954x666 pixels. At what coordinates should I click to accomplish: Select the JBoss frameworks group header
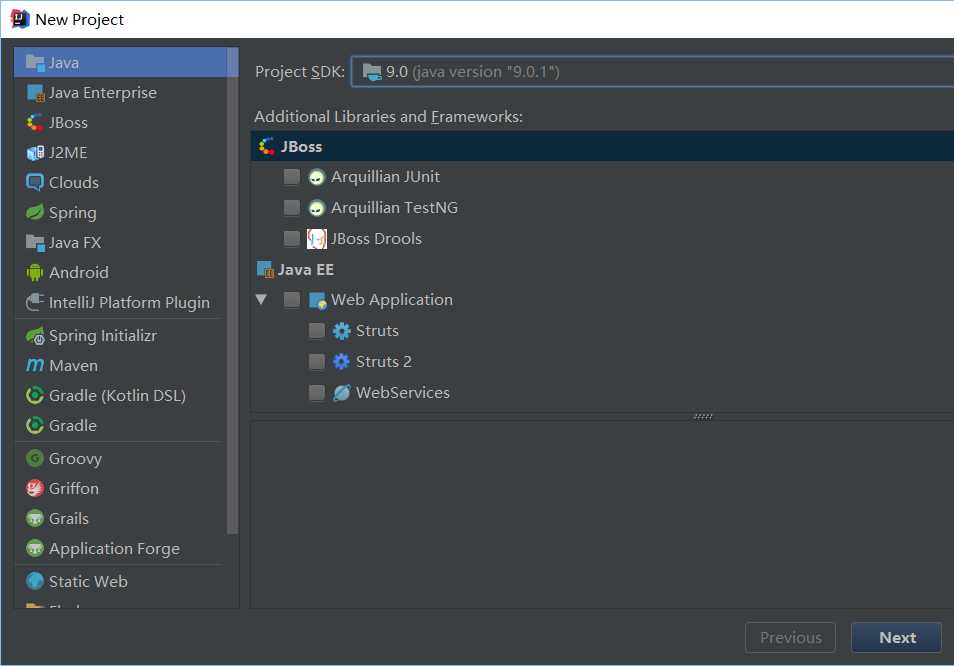pos(602,147)
